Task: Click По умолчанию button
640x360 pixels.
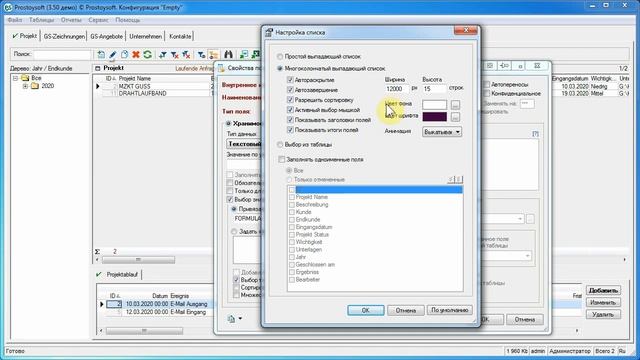Action: tap(450, 310)
